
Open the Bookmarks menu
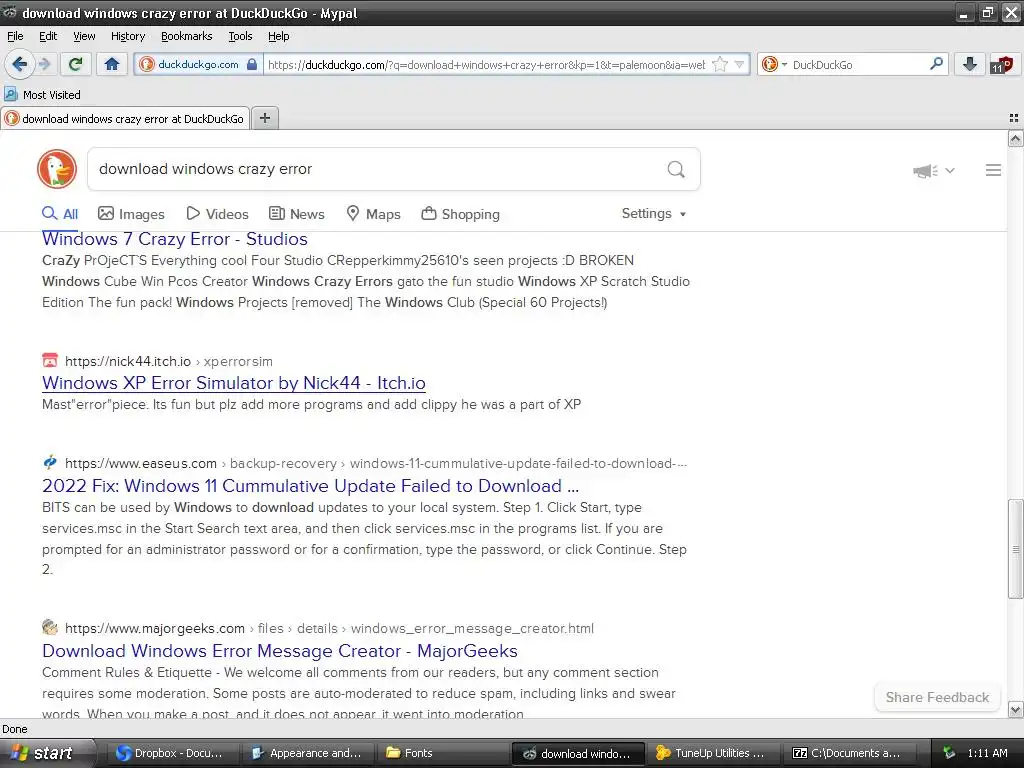[x=187, y=36]
